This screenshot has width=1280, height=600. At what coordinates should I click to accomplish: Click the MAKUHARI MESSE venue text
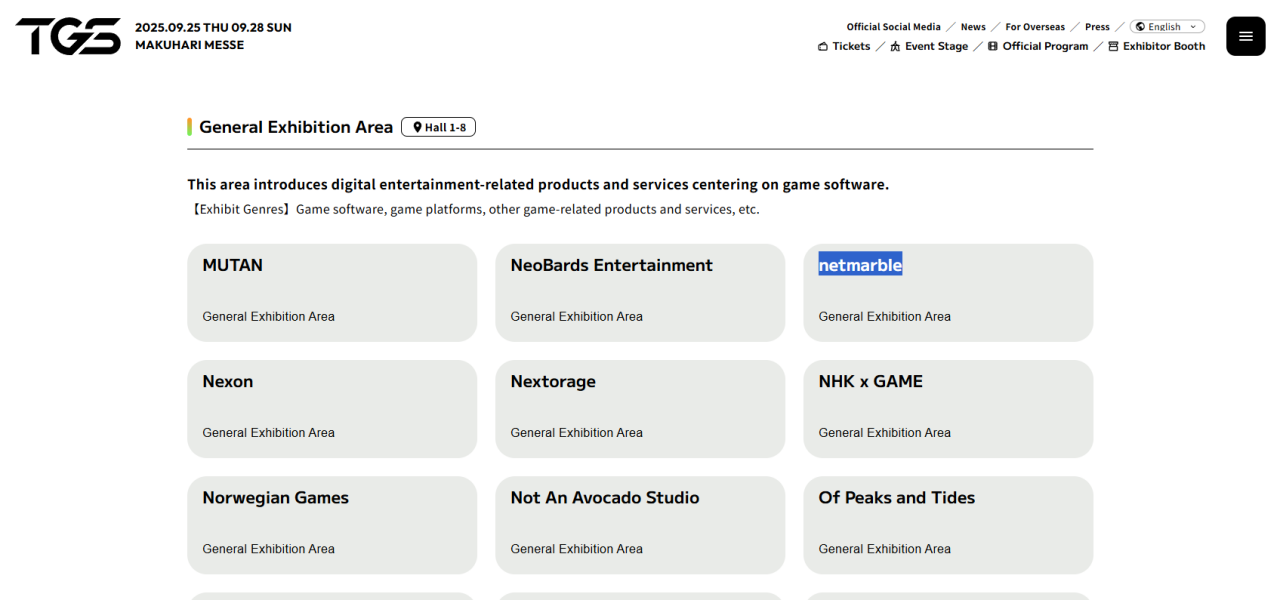click(189, 45)
